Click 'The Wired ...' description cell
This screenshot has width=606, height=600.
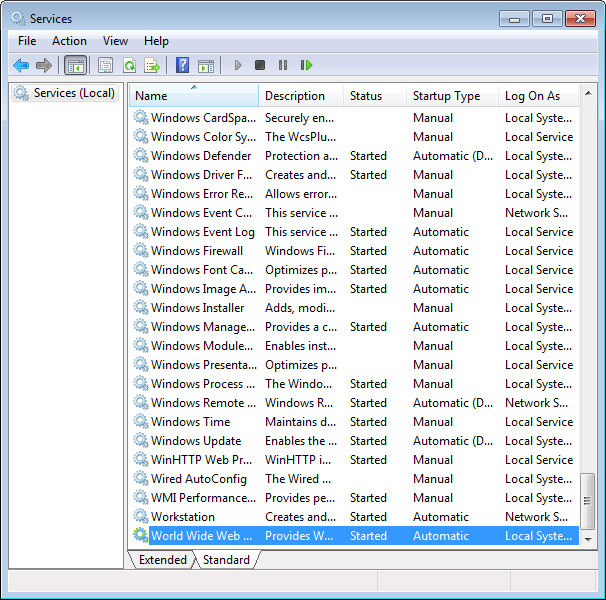298,479
